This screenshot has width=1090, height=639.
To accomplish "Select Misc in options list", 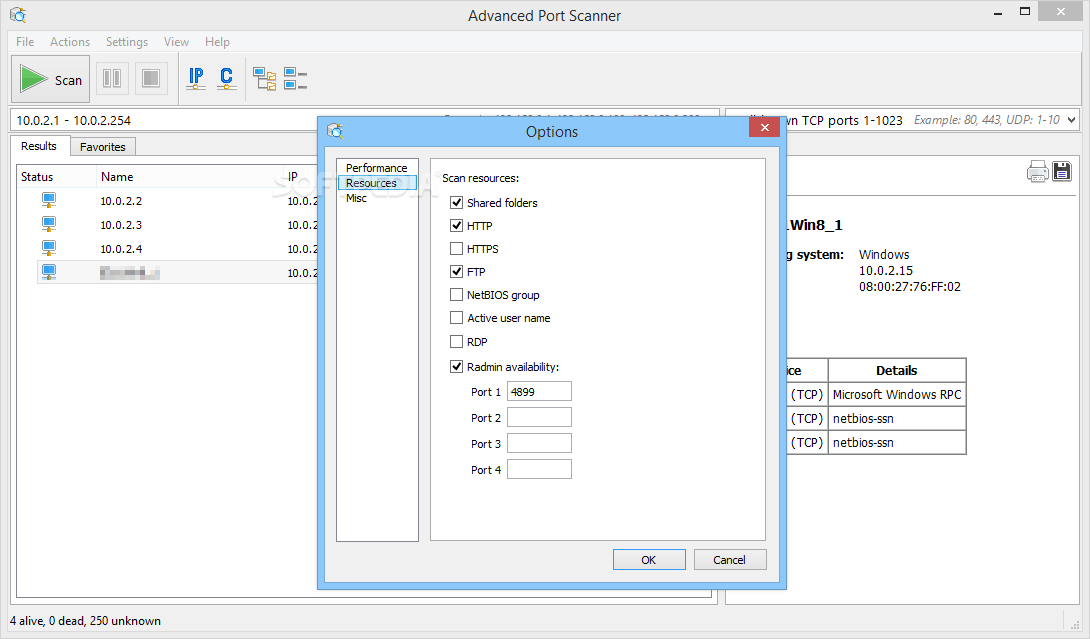I will click(x=376, y=198).
